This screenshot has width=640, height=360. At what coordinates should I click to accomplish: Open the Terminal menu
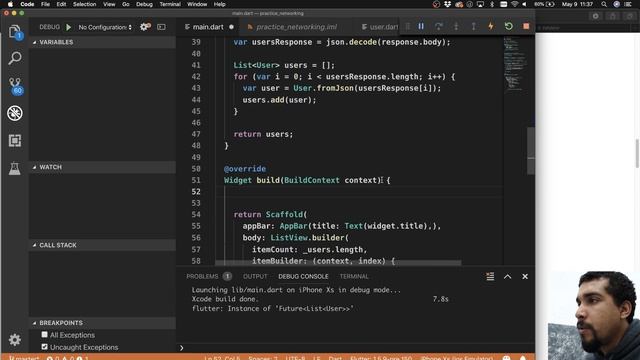[x=170, y=4]
